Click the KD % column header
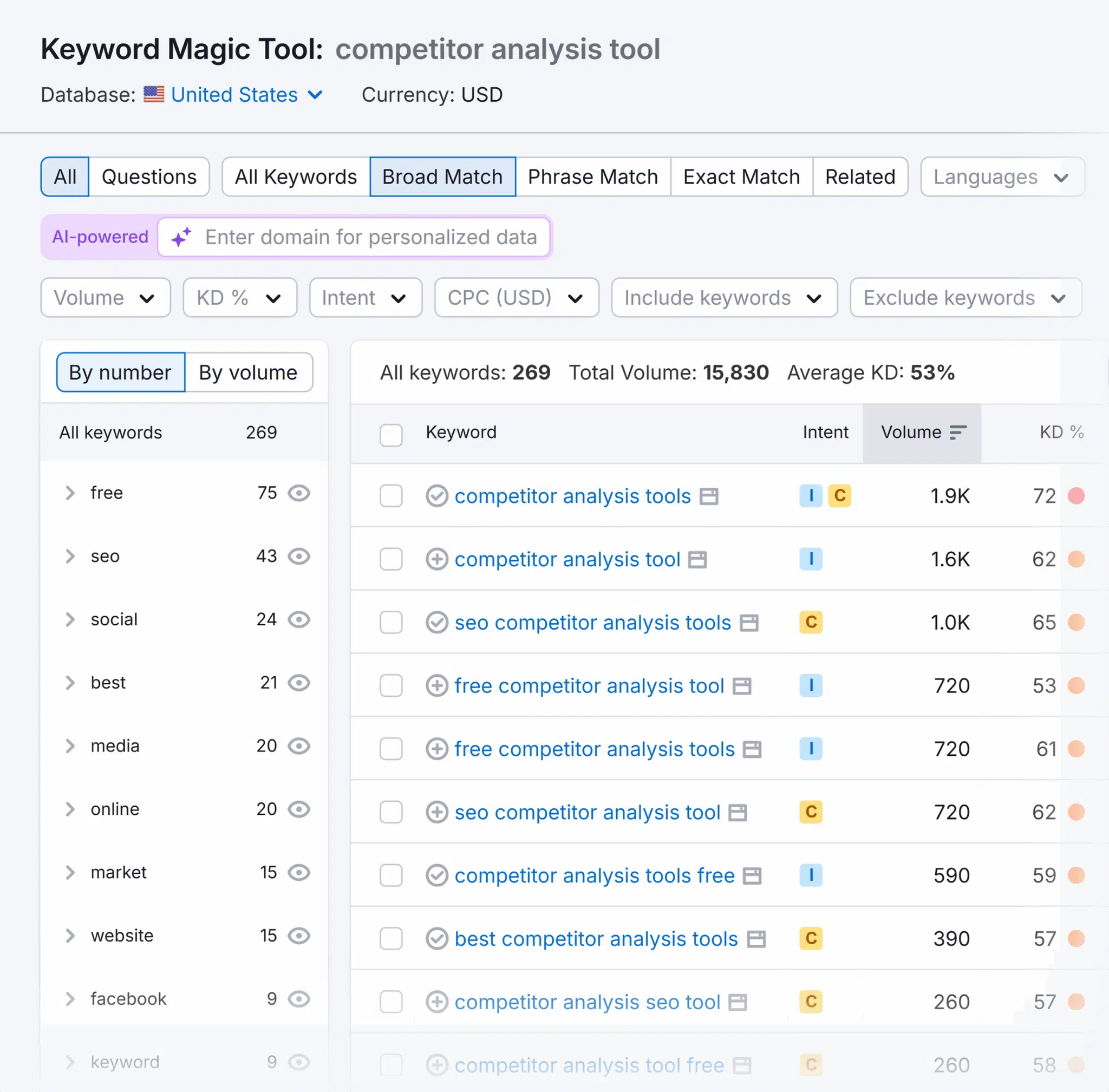The image size is (1109, 1092). pyautogui.click(x=1061, y=432)
